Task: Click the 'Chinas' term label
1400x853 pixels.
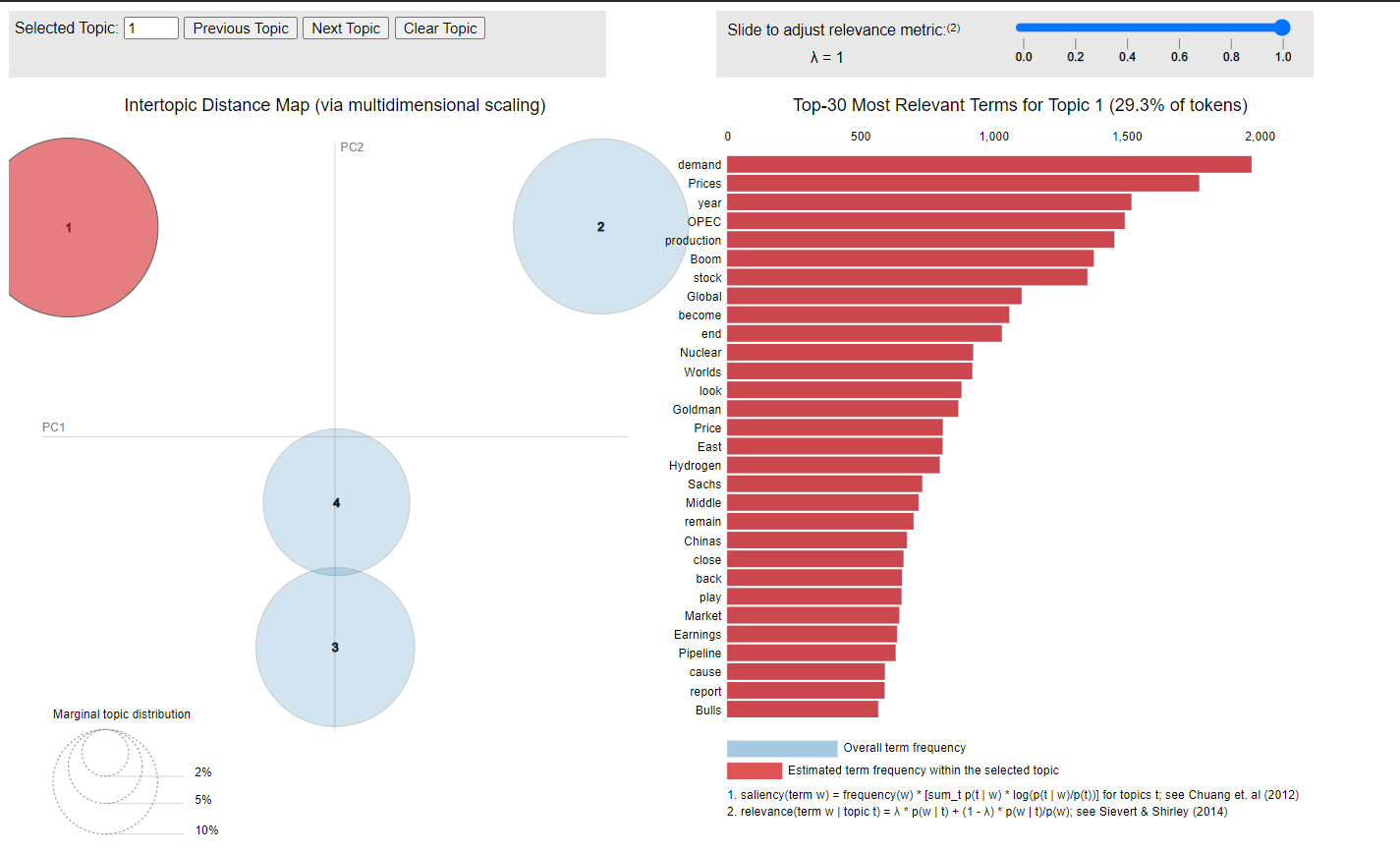Action: tap(702, 540)
